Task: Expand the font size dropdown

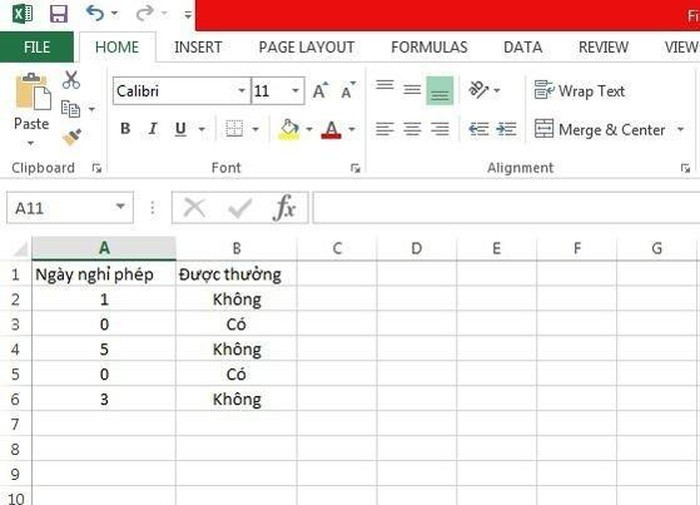Action: (295, 91)
